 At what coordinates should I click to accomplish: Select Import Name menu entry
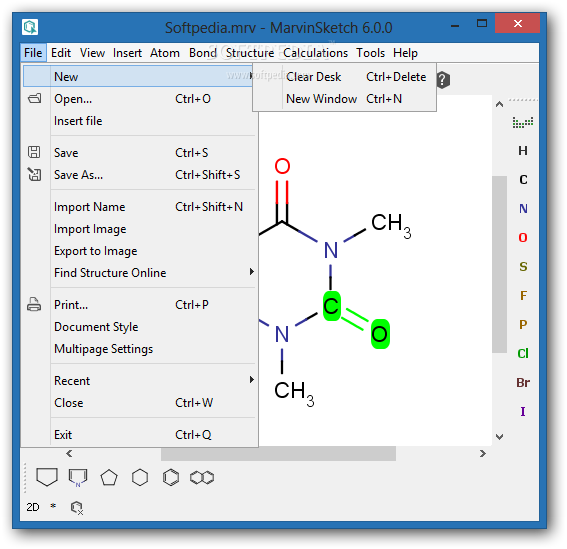(x=139, y=207)
